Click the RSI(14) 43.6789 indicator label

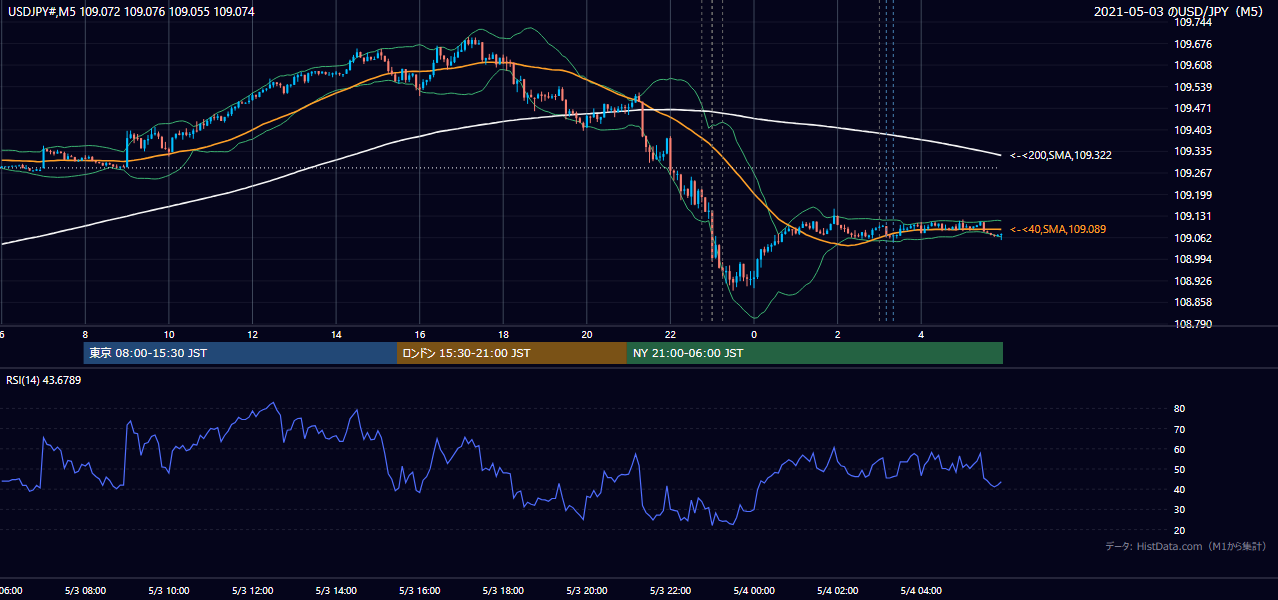coord(44,380)
